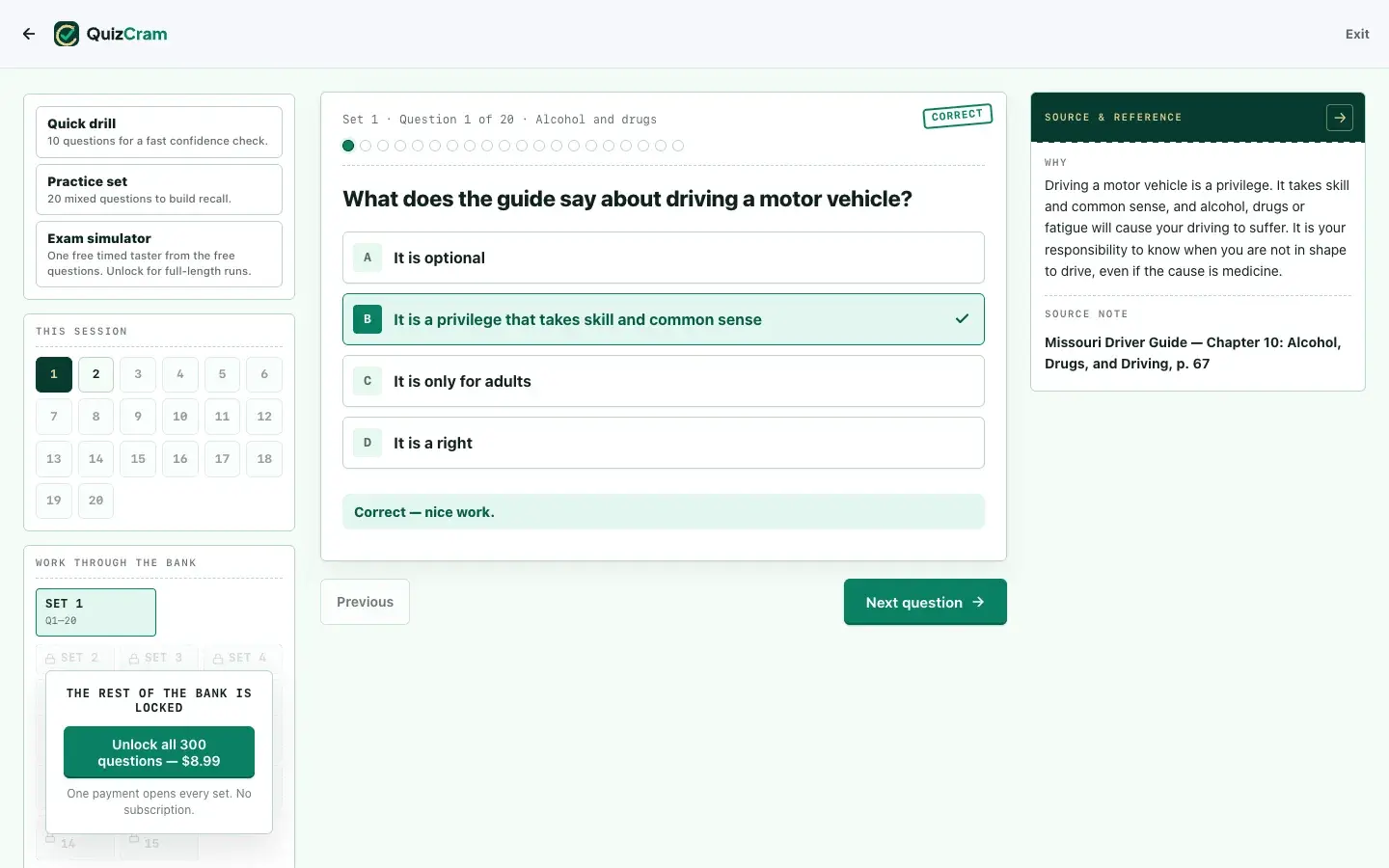Click the last progress dot
This screenshot has width=1389, height=868.
[x=678, y=146]
